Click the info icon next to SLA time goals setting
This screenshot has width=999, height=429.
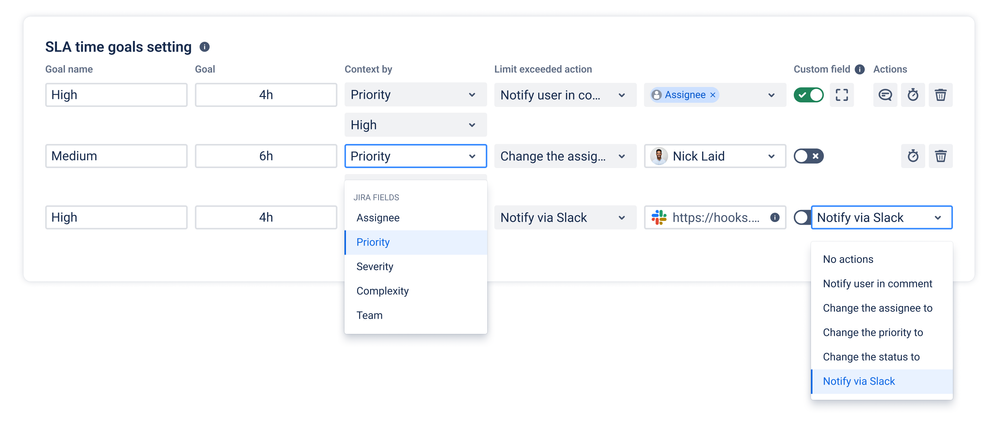click(205, 47)
